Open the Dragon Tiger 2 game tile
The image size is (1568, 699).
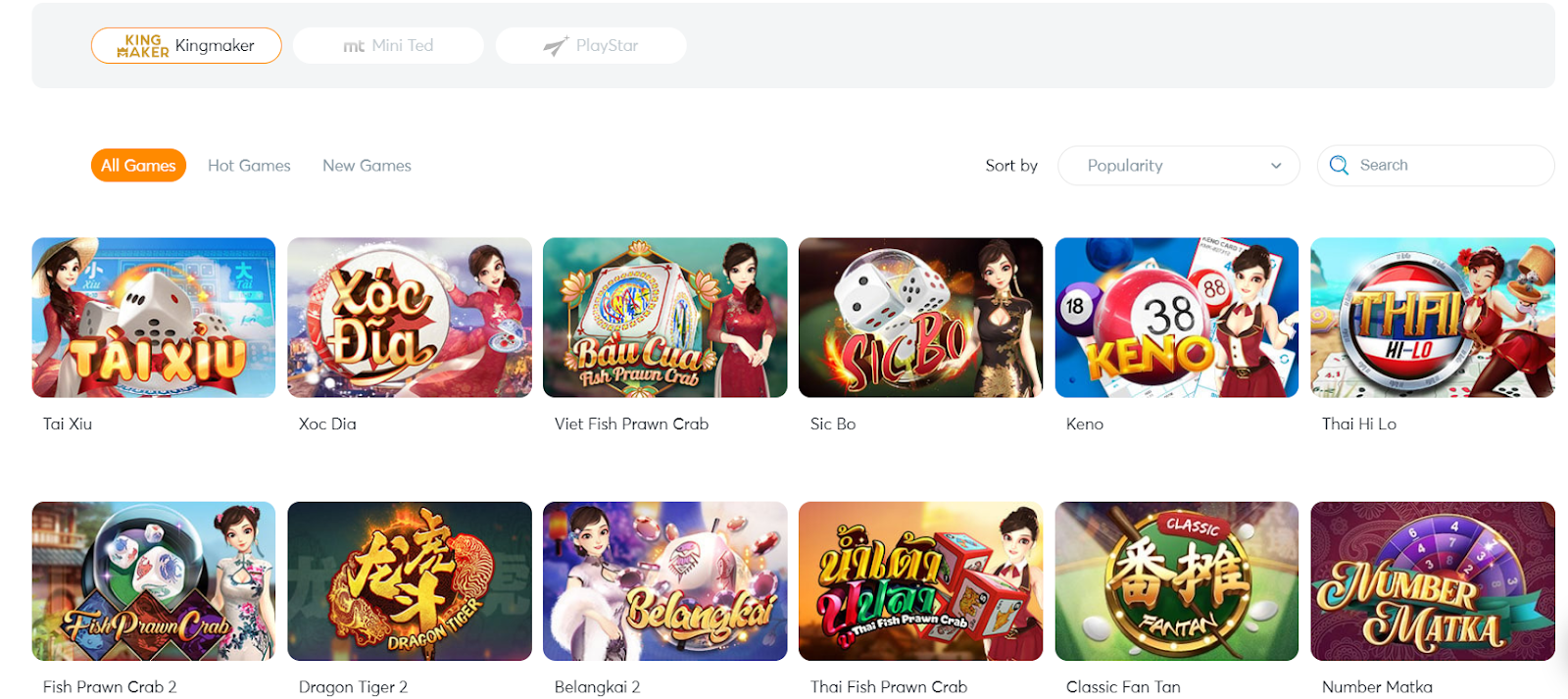(x=410, y=581)
